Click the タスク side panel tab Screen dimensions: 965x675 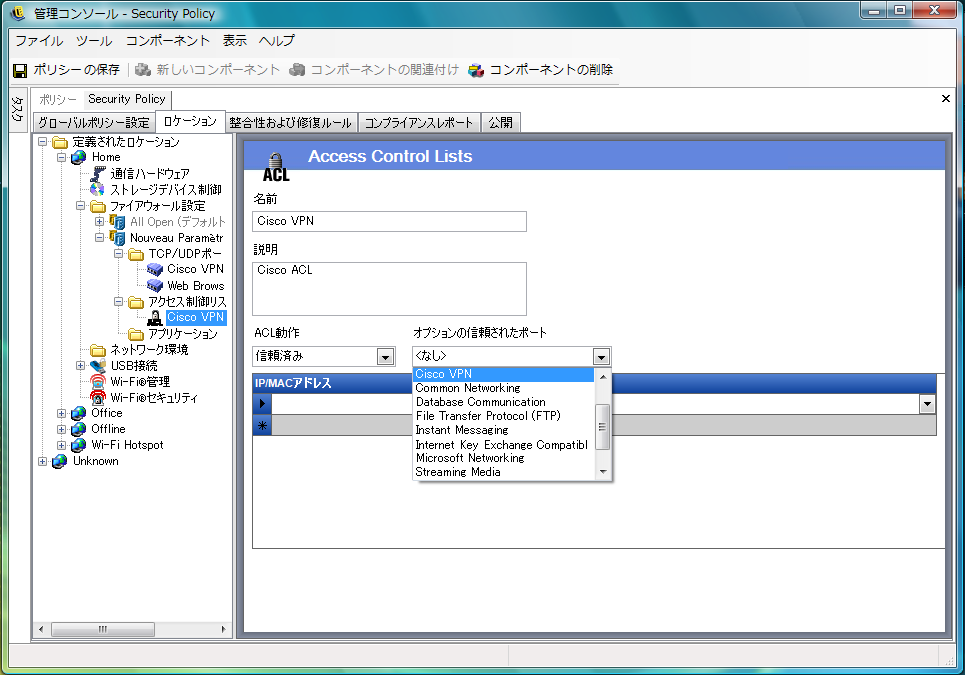coord(17,109)
